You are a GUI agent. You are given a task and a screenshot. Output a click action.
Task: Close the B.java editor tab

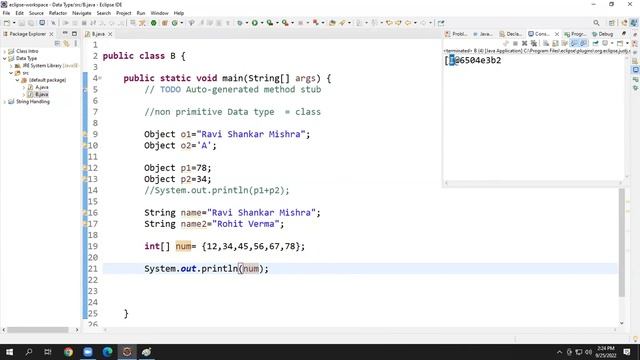click(110, 34)
